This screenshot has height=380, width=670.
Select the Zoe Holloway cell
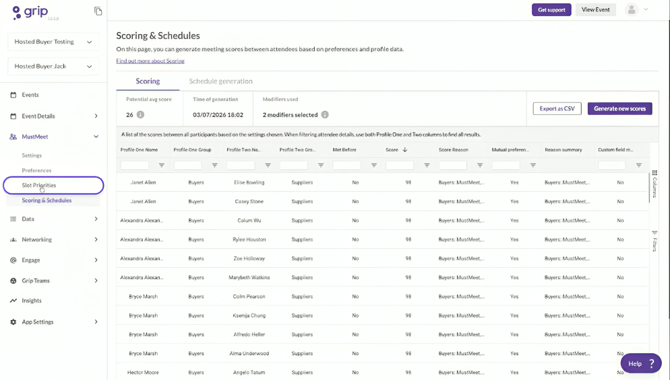coord(249,259)
